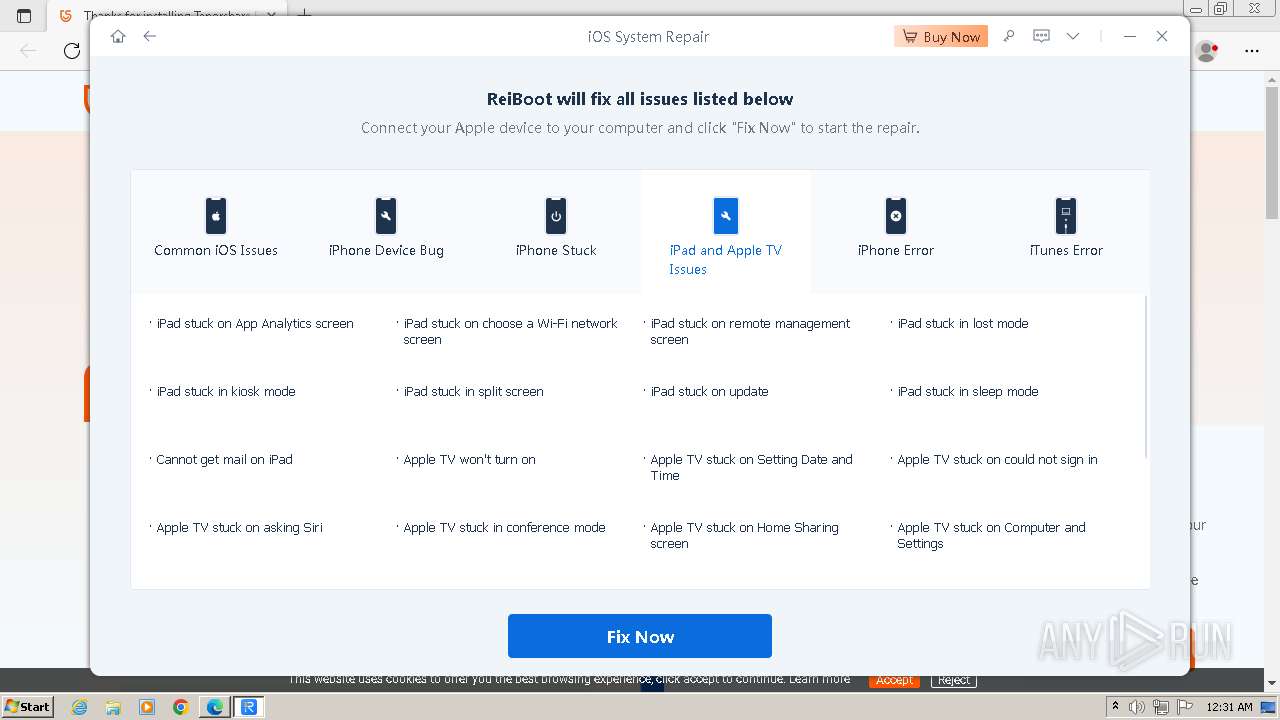The image size is (1280, 720).
Task: Click 'Apple TV stuck on could not sign in'
Action: click(997, 460)
